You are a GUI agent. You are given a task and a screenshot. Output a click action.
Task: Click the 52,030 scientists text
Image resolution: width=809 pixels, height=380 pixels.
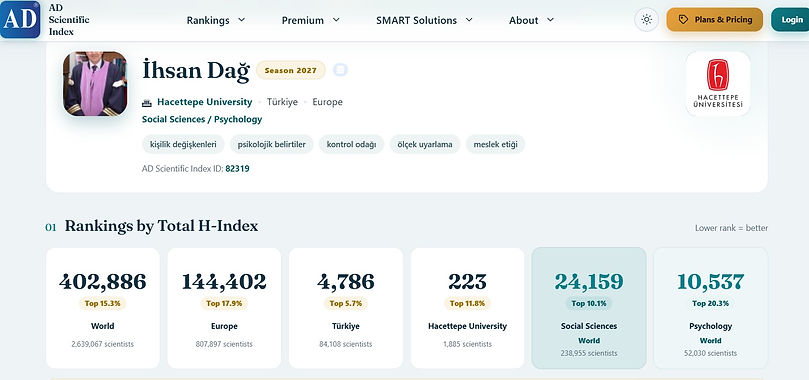[710, 353]
